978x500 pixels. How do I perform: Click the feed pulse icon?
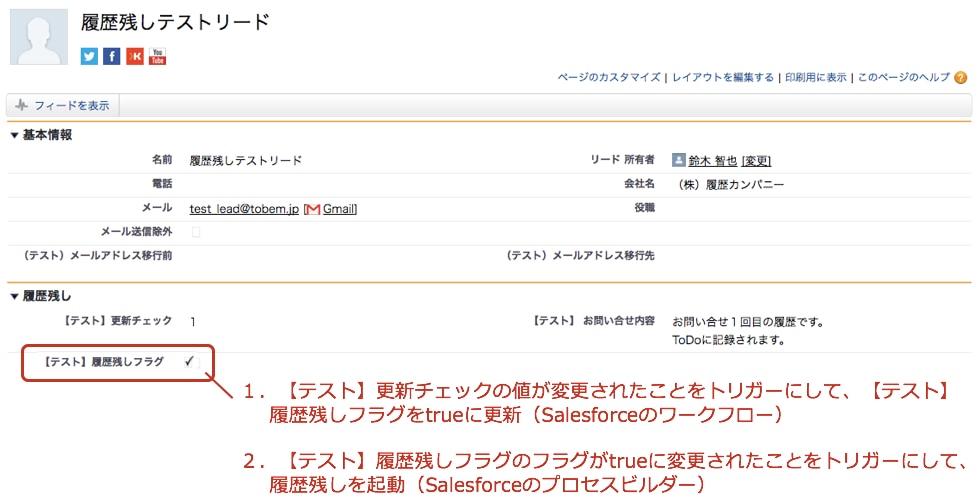22,105
